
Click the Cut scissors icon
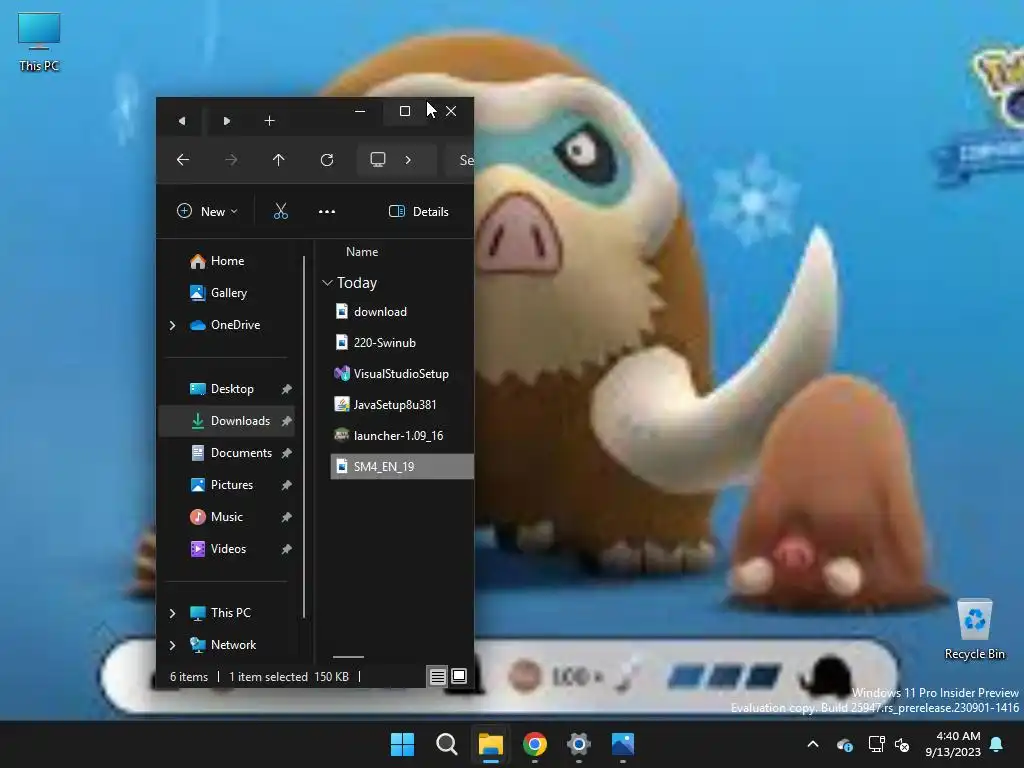(x=281, y=211)
